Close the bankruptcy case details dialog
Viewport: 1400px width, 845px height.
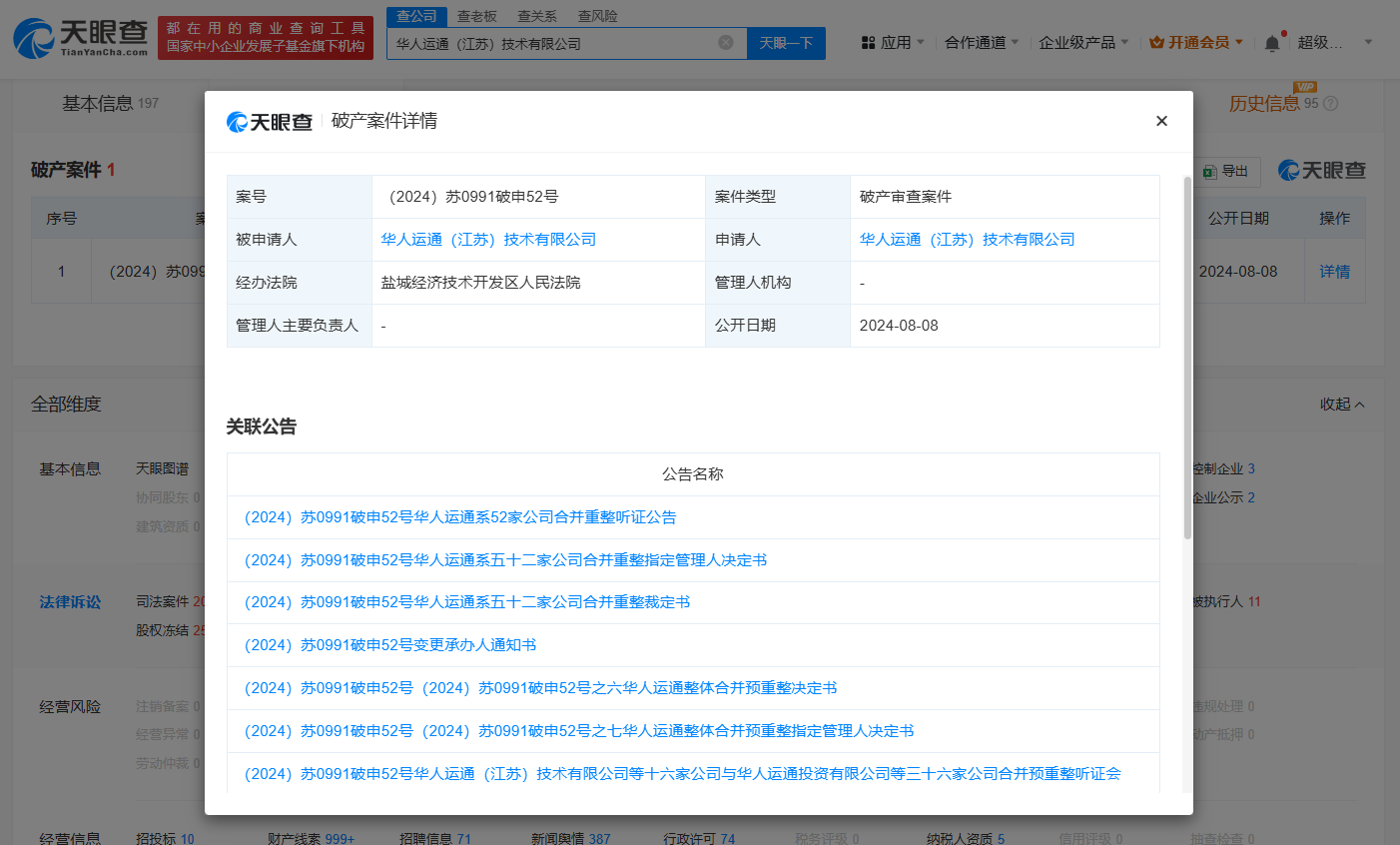[x=1161, y=121]
